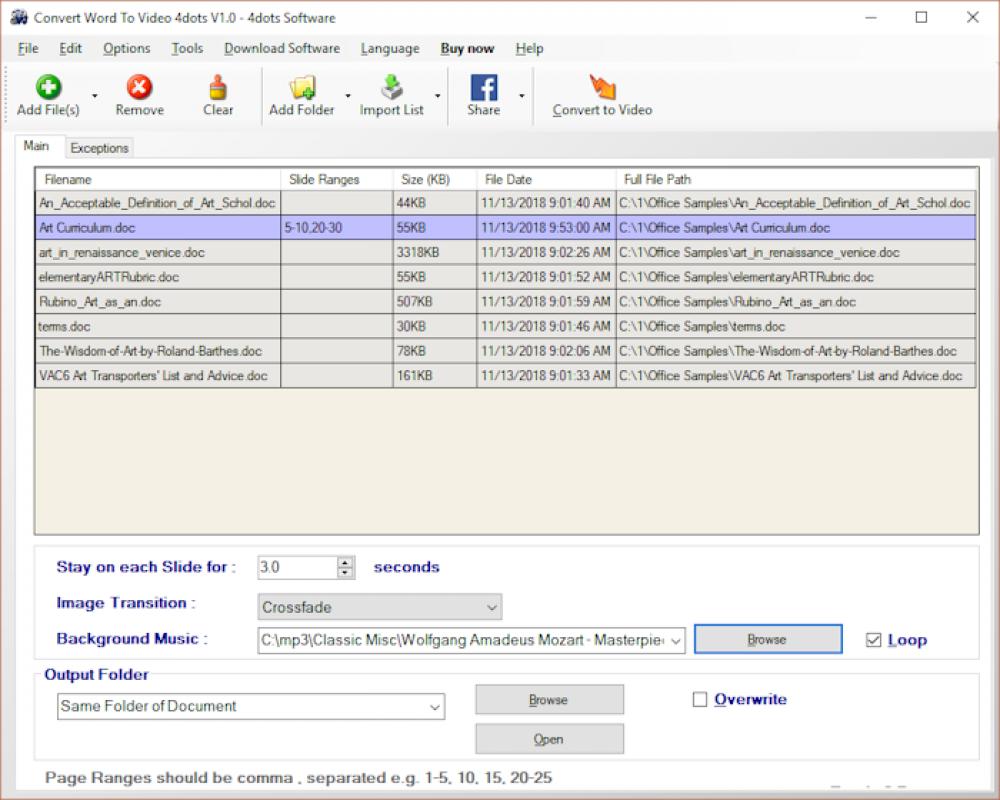Open the Language menu
Image resolution: width=1000 pixels, height=800 pixels.
click(x=389, y=48)
